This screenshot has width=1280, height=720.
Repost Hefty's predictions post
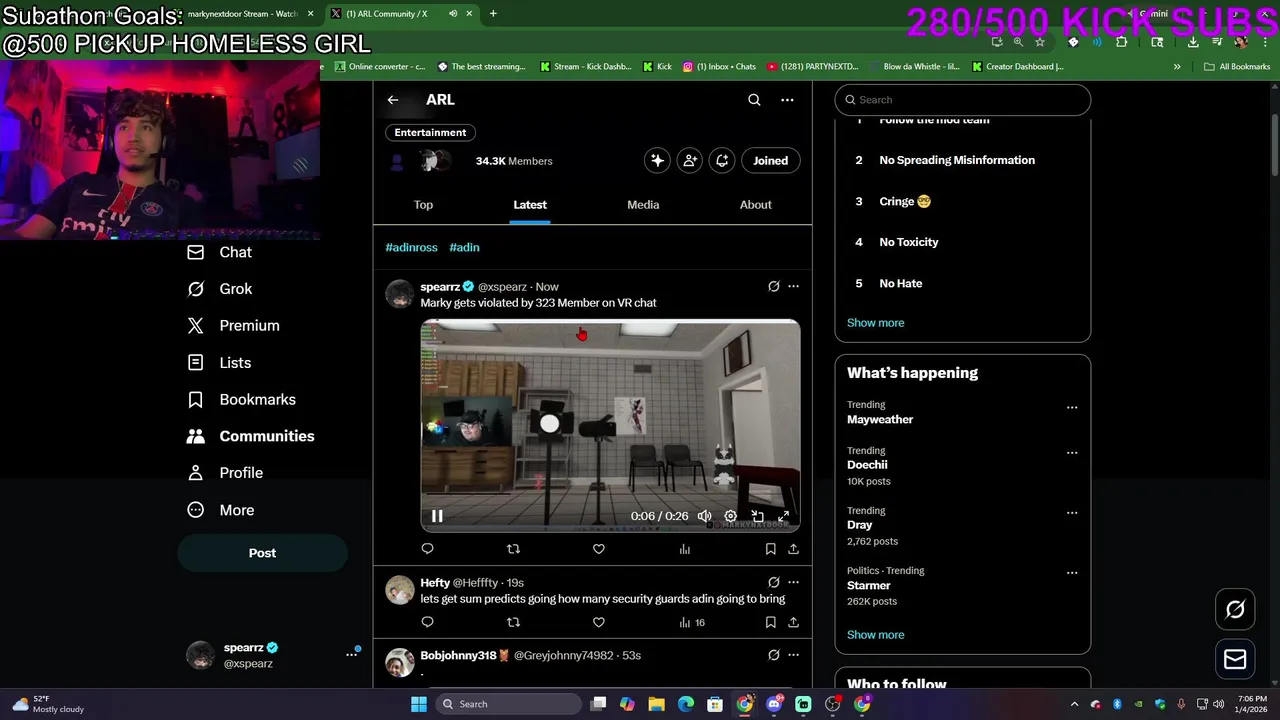tap(513, 622)
